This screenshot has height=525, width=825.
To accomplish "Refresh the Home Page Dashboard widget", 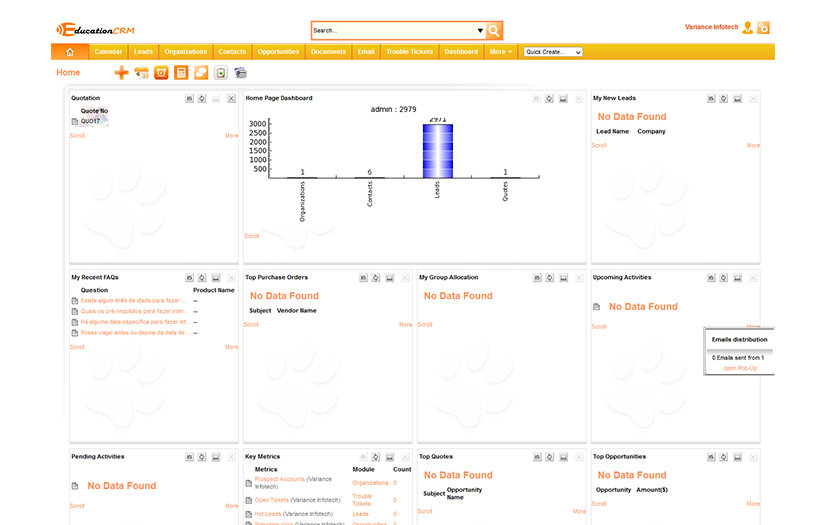I will click(x=549, y=98).
